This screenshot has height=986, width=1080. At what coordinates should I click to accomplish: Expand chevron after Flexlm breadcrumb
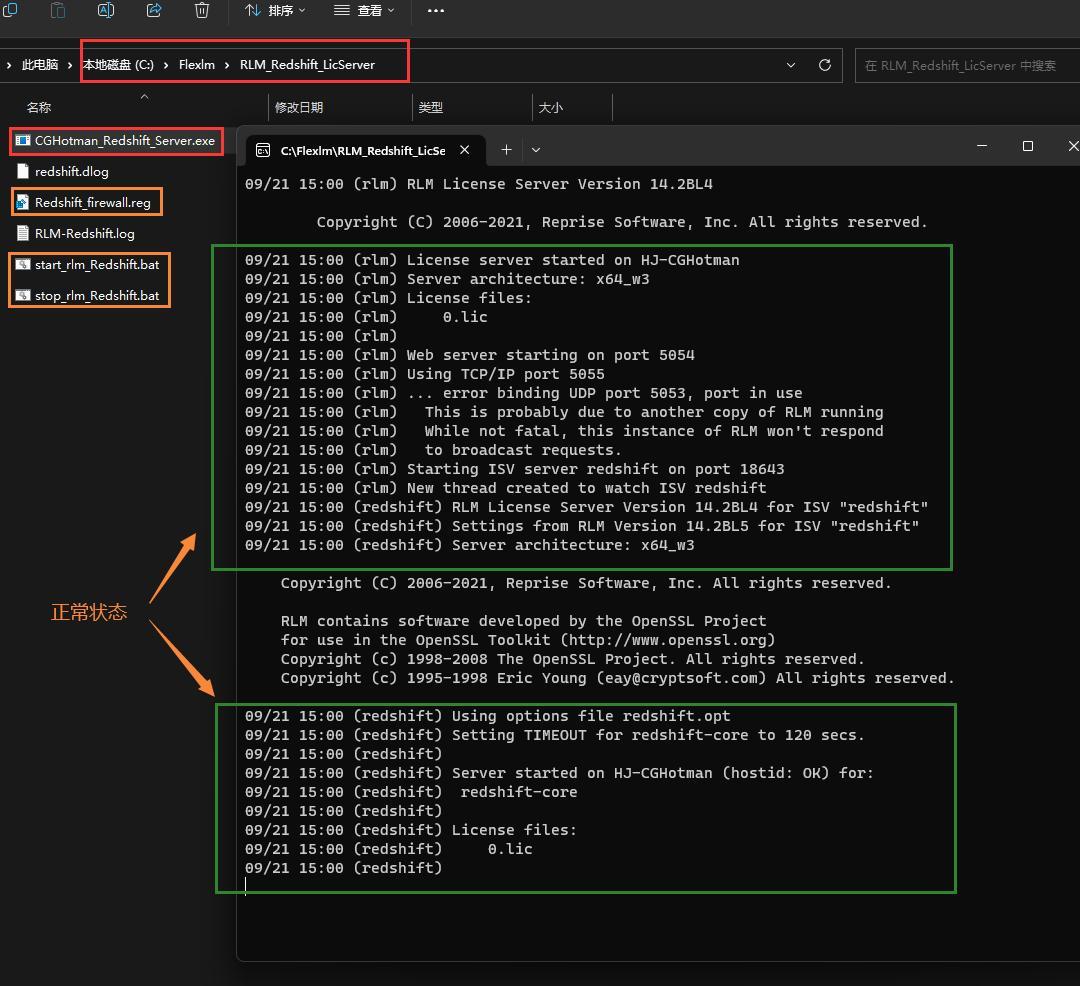tap(227, 65)
